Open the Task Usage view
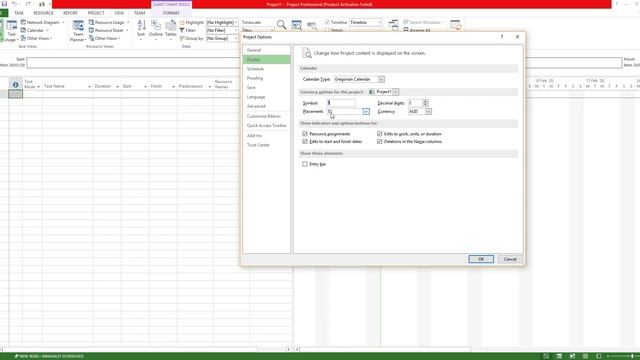 (x=11, y=31)
